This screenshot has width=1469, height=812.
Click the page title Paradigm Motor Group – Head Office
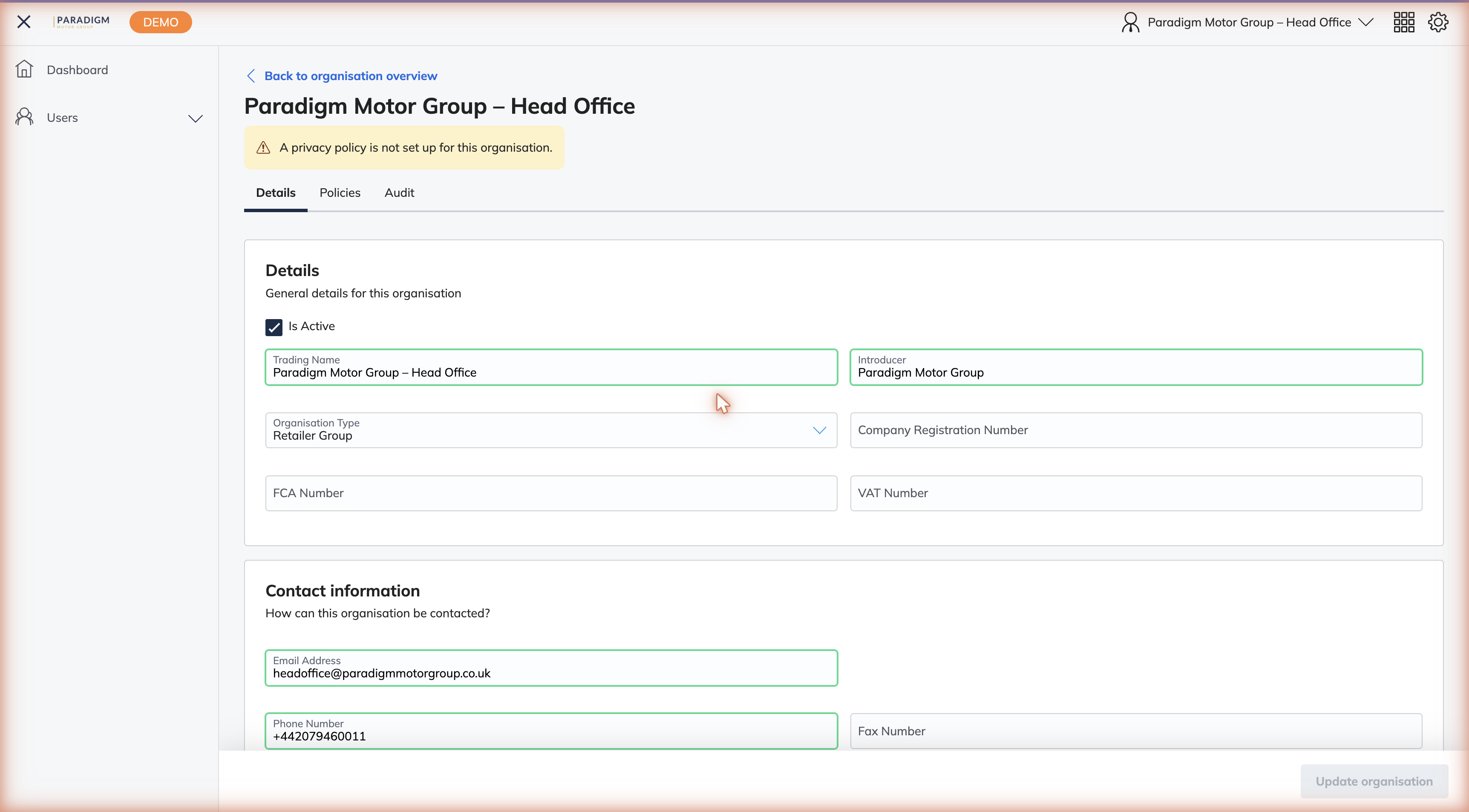tap(439, 106)
